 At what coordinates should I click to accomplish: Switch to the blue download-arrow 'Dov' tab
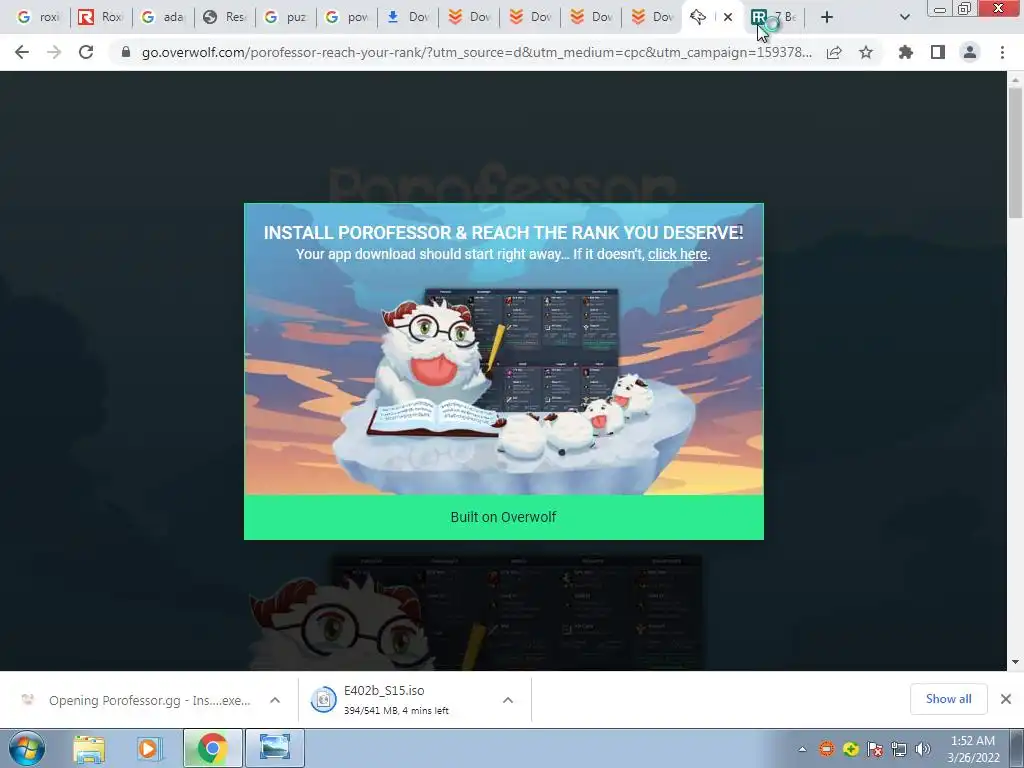(x=408, y=17)
